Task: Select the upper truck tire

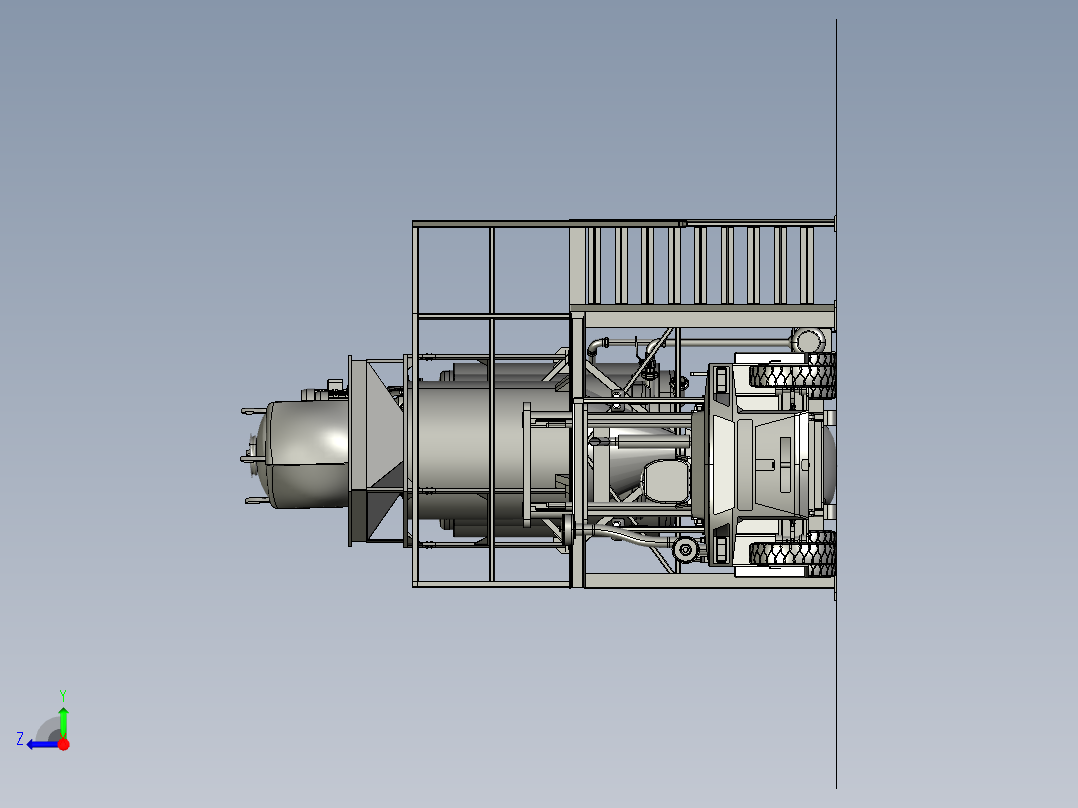Action: pyautogui.click(x=793, y=375)
